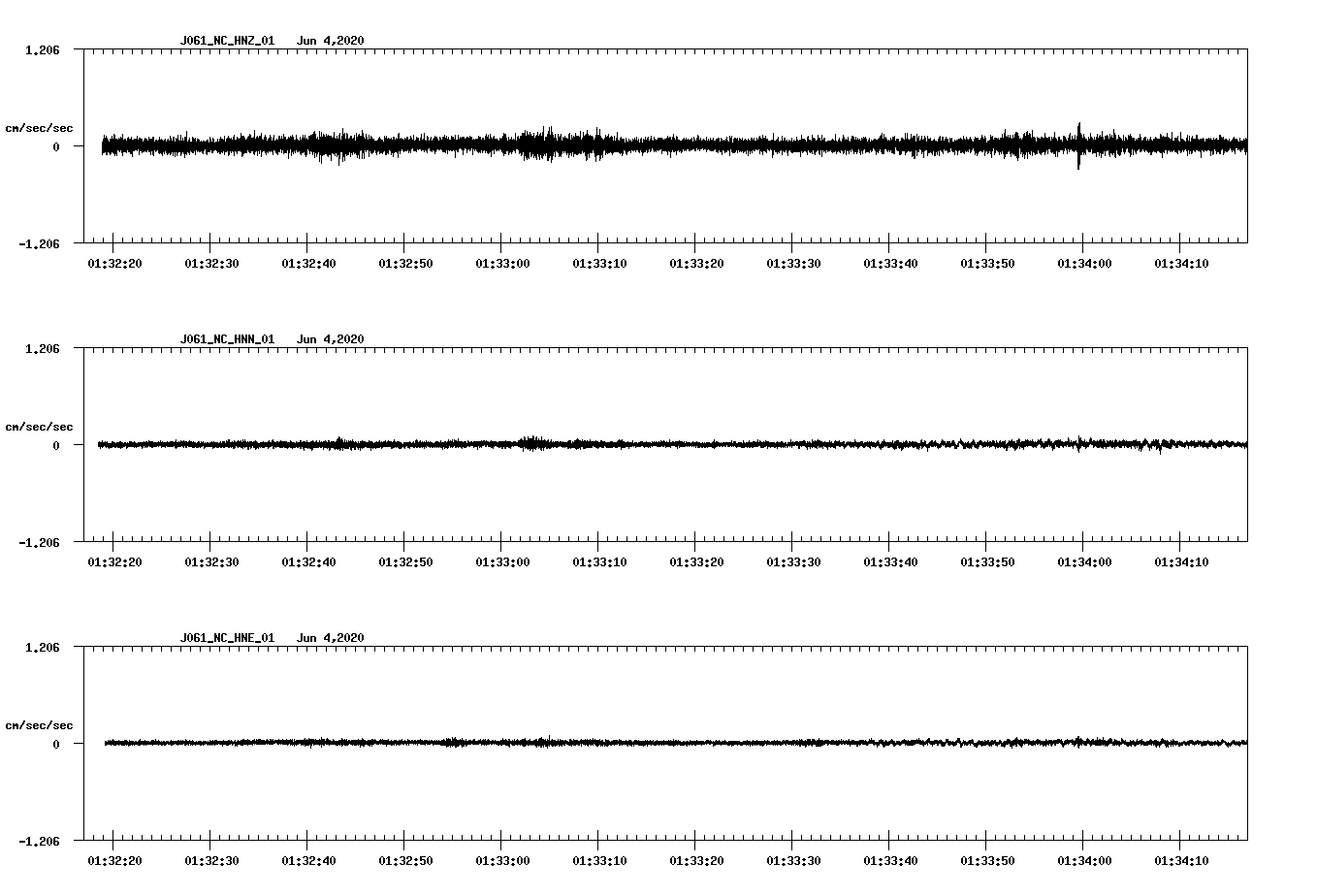Click the 01:33:10 time label under HNE plot
The image size is (1317, 896).
[x=599, y=861]
